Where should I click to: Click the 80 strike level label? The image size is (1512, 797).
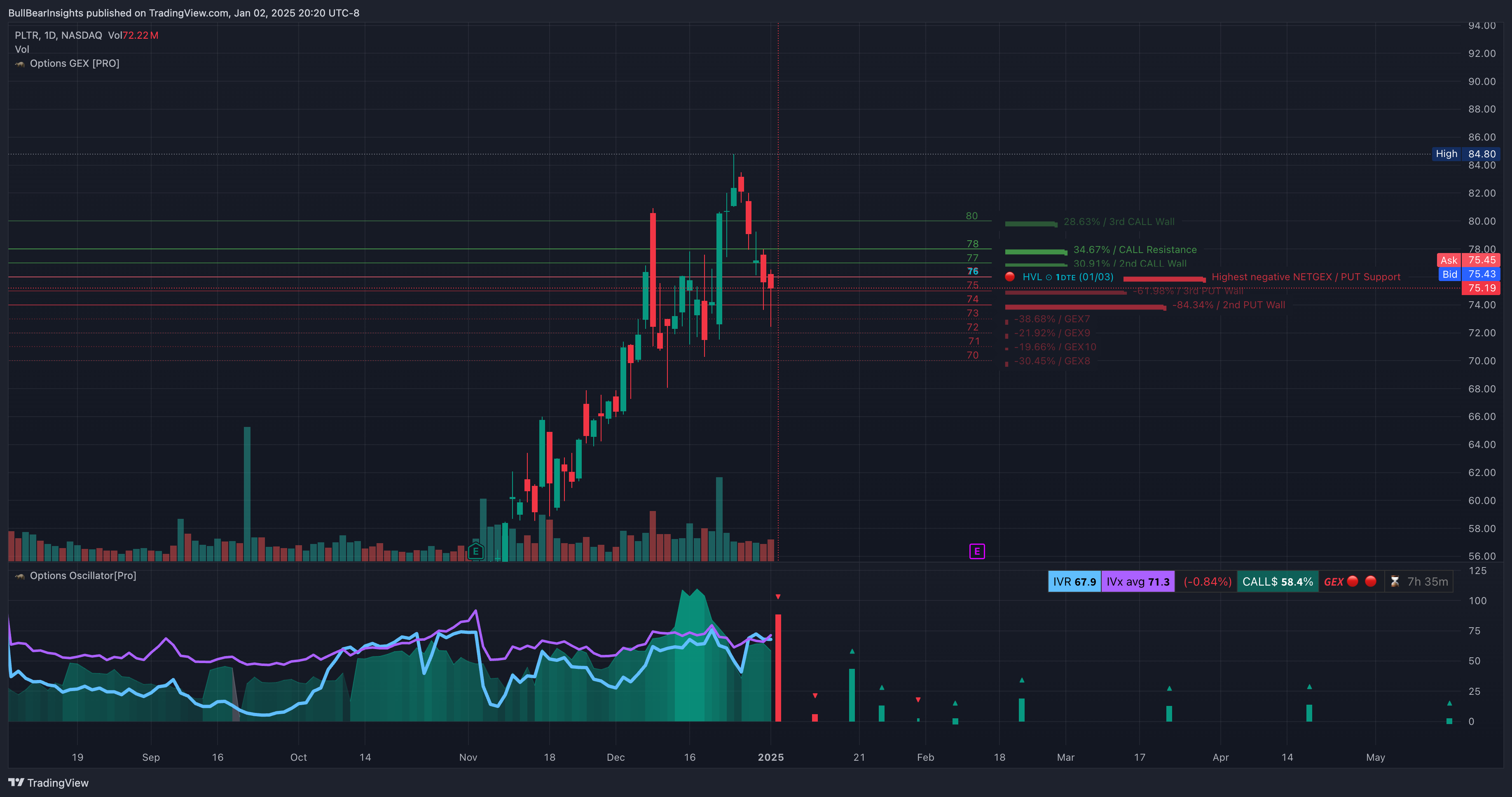972,216
